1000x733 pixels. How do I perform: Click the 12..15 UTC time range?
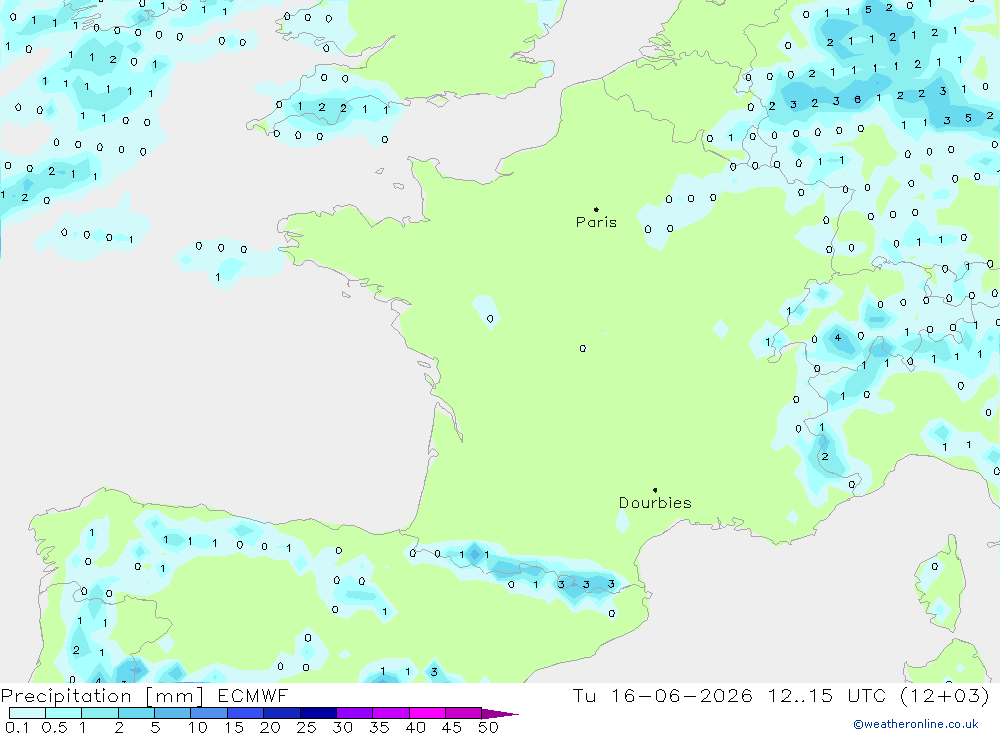pos(827,695)
